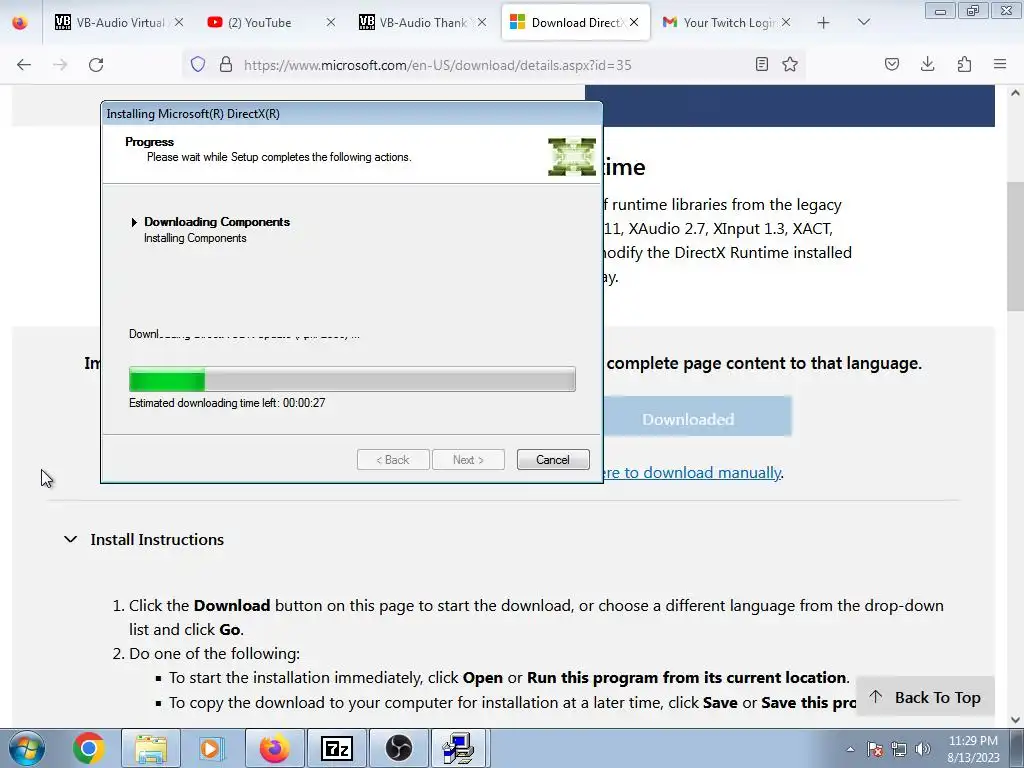
Task: Select the Installing Components step text
Action: click(x=195, y=238)
